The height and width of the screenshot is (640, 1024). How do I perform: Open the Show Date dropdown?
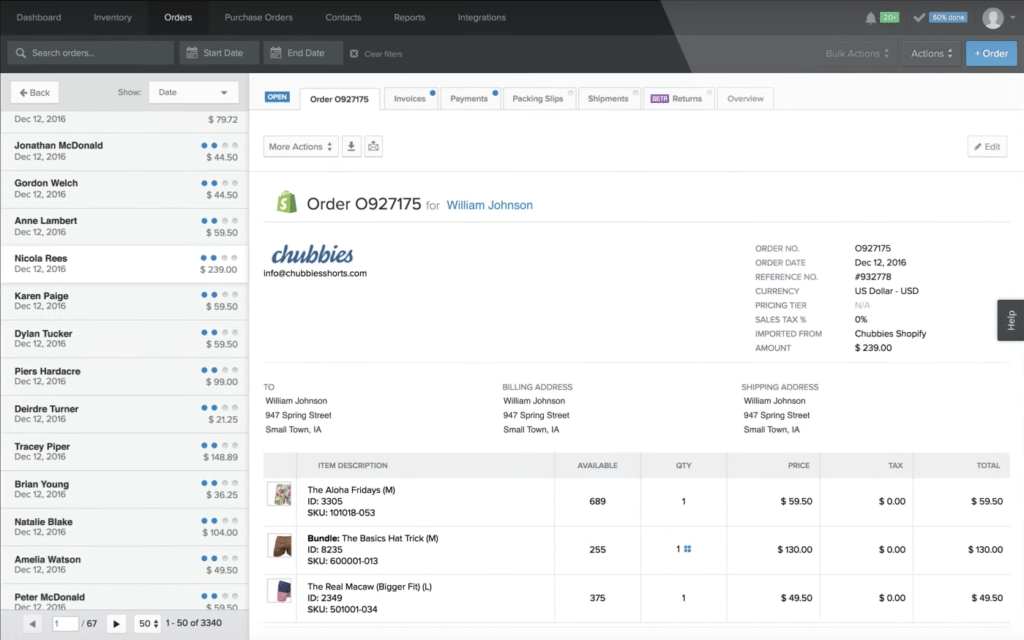(x=193, y=92)
